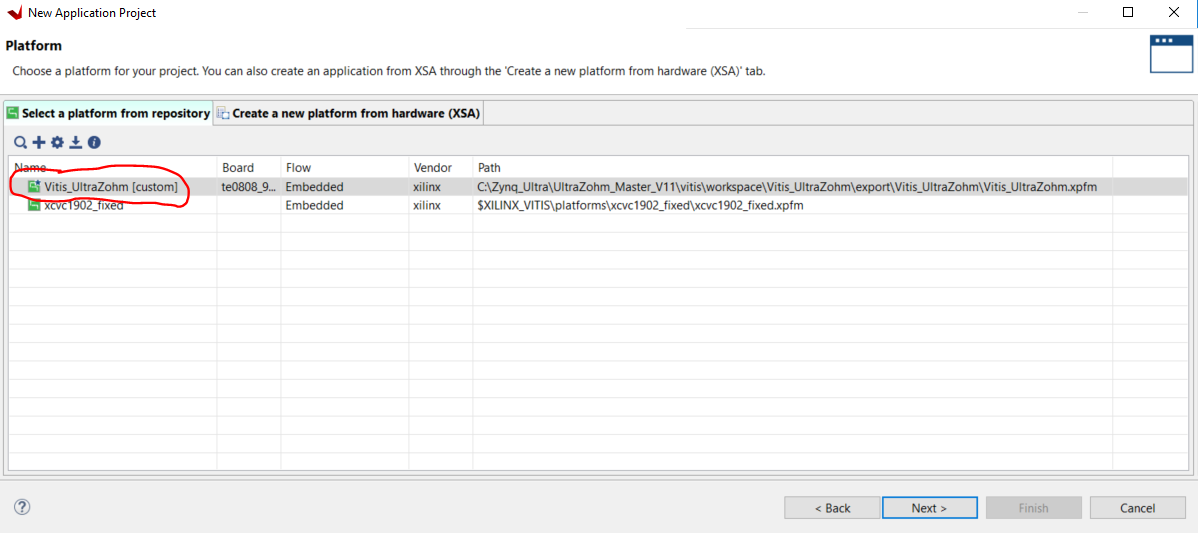Image resolution: width=1198 pixels, height=533 pixels.
Task: Click the platform info icon
Action: [x=94, y=143]
